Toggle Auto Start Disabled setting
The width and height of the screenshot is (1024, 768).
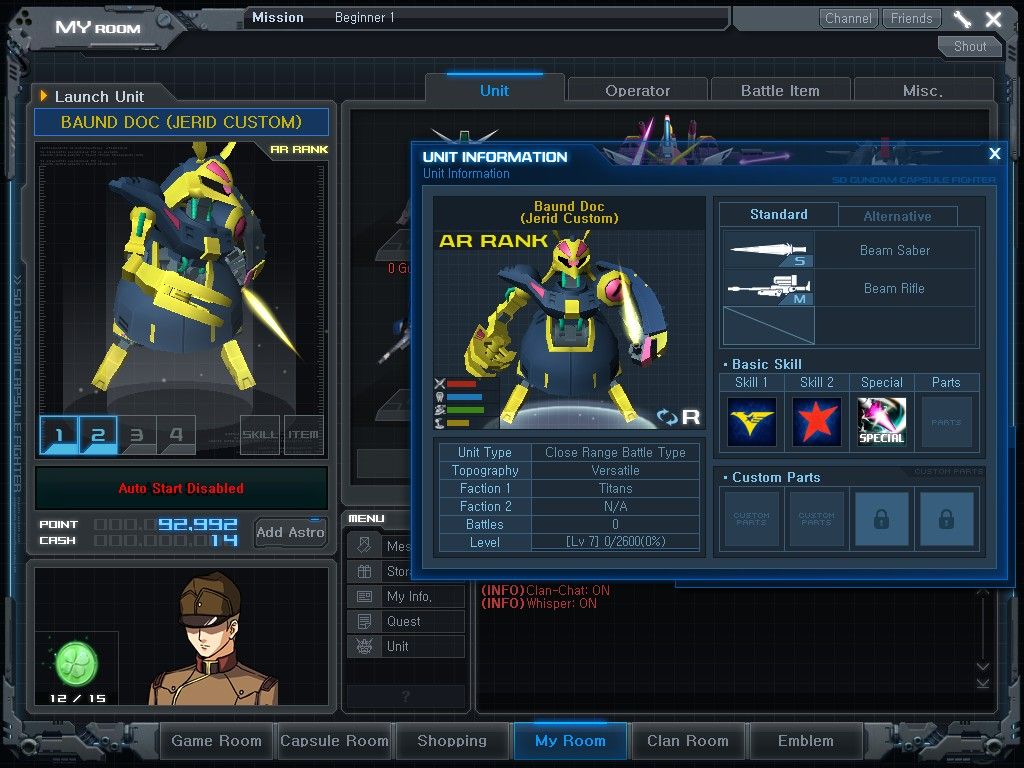click(x=181, y=488)
